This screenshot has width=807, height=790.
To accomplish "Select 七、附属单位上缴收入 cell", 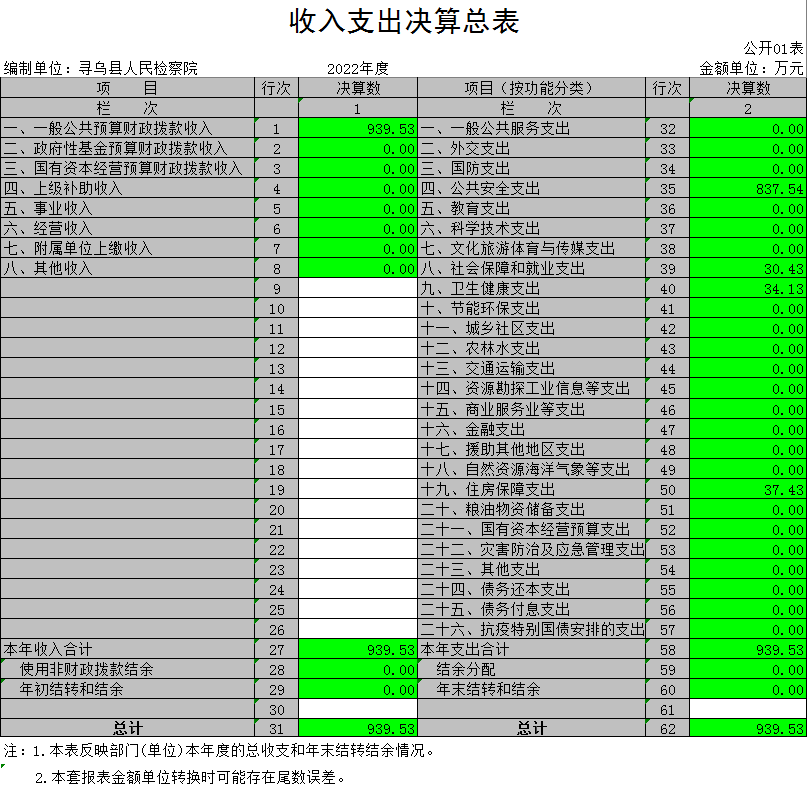I will [128, 249].
